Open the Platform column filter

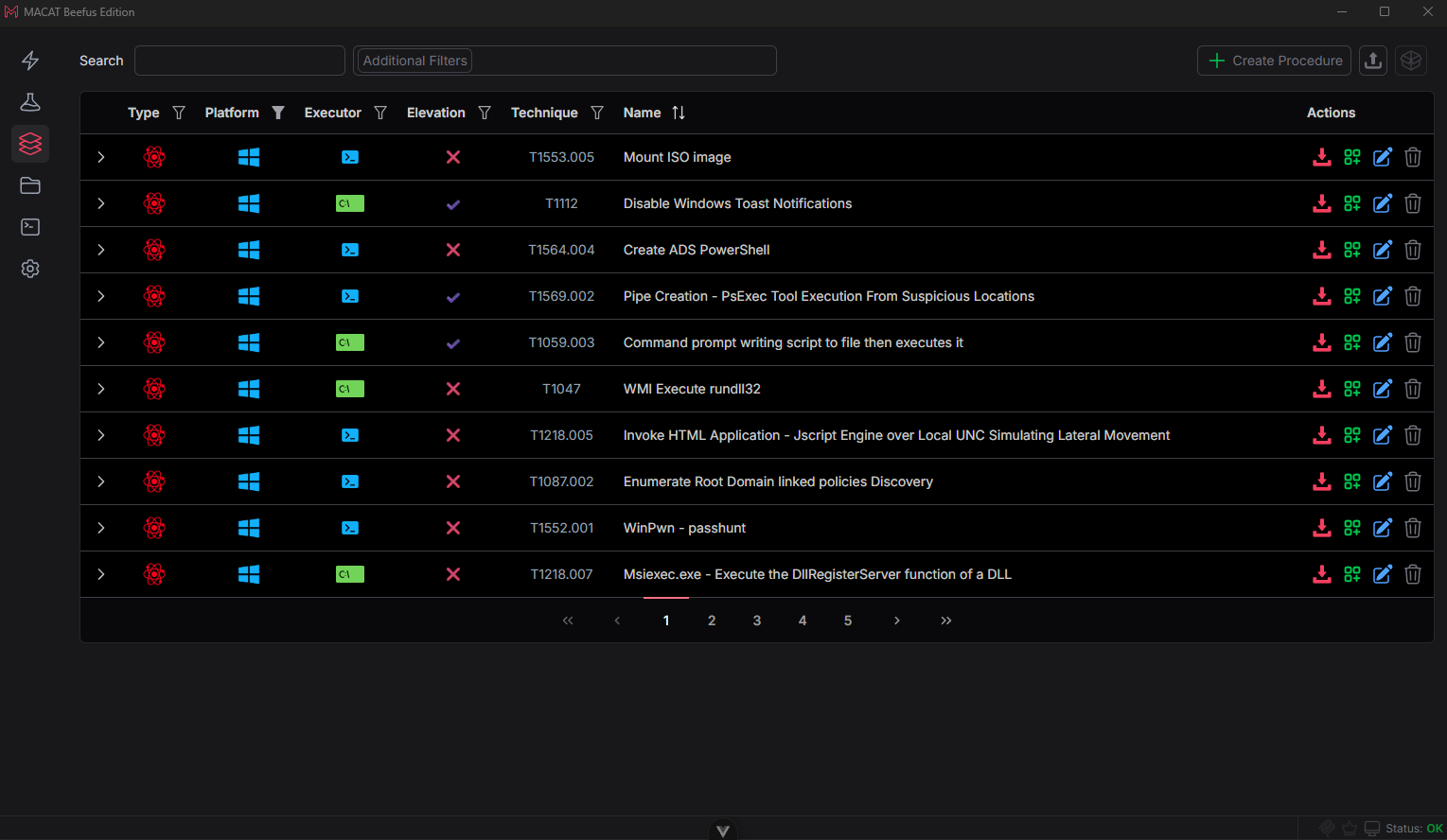pos(278,113)
